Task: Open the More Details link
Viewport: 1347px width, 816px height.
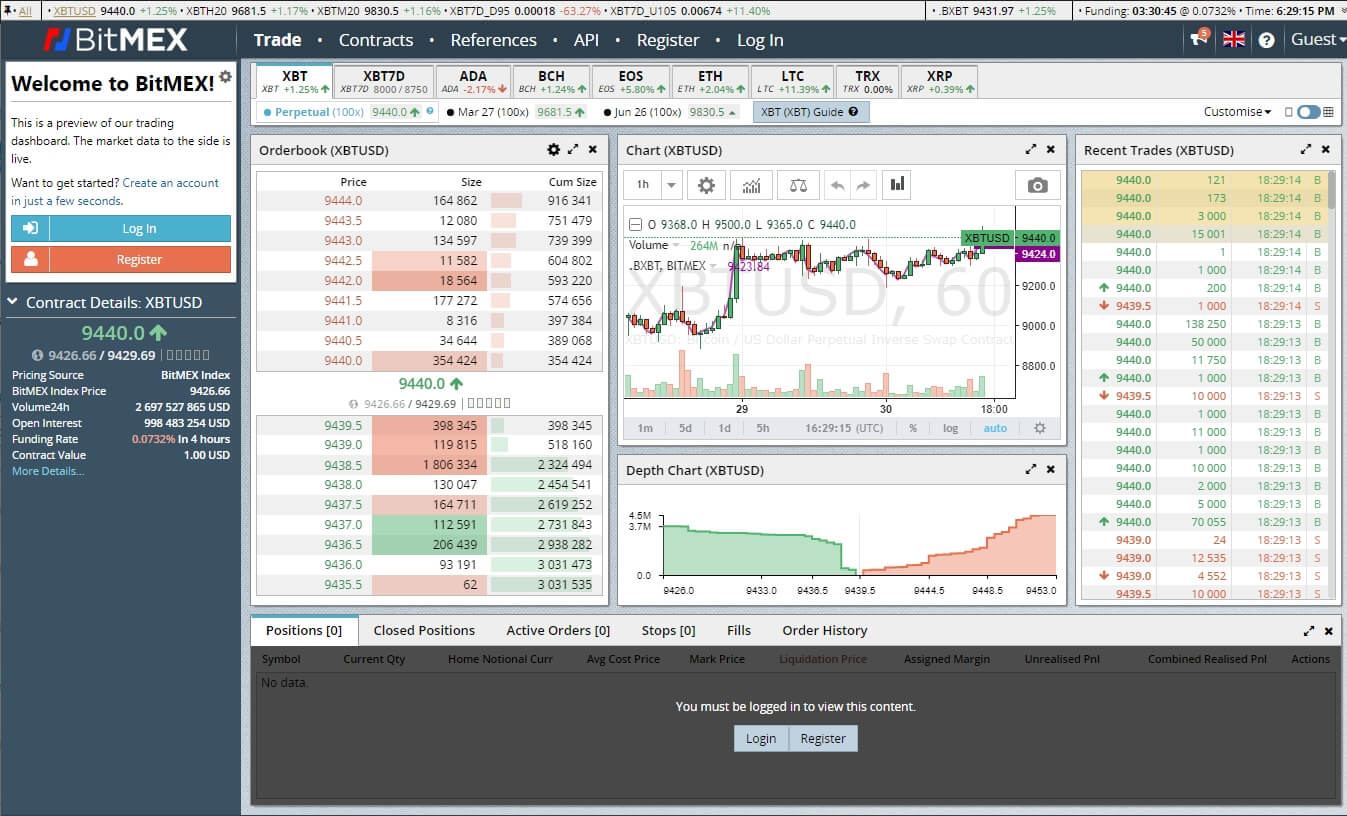Action: 48,471
